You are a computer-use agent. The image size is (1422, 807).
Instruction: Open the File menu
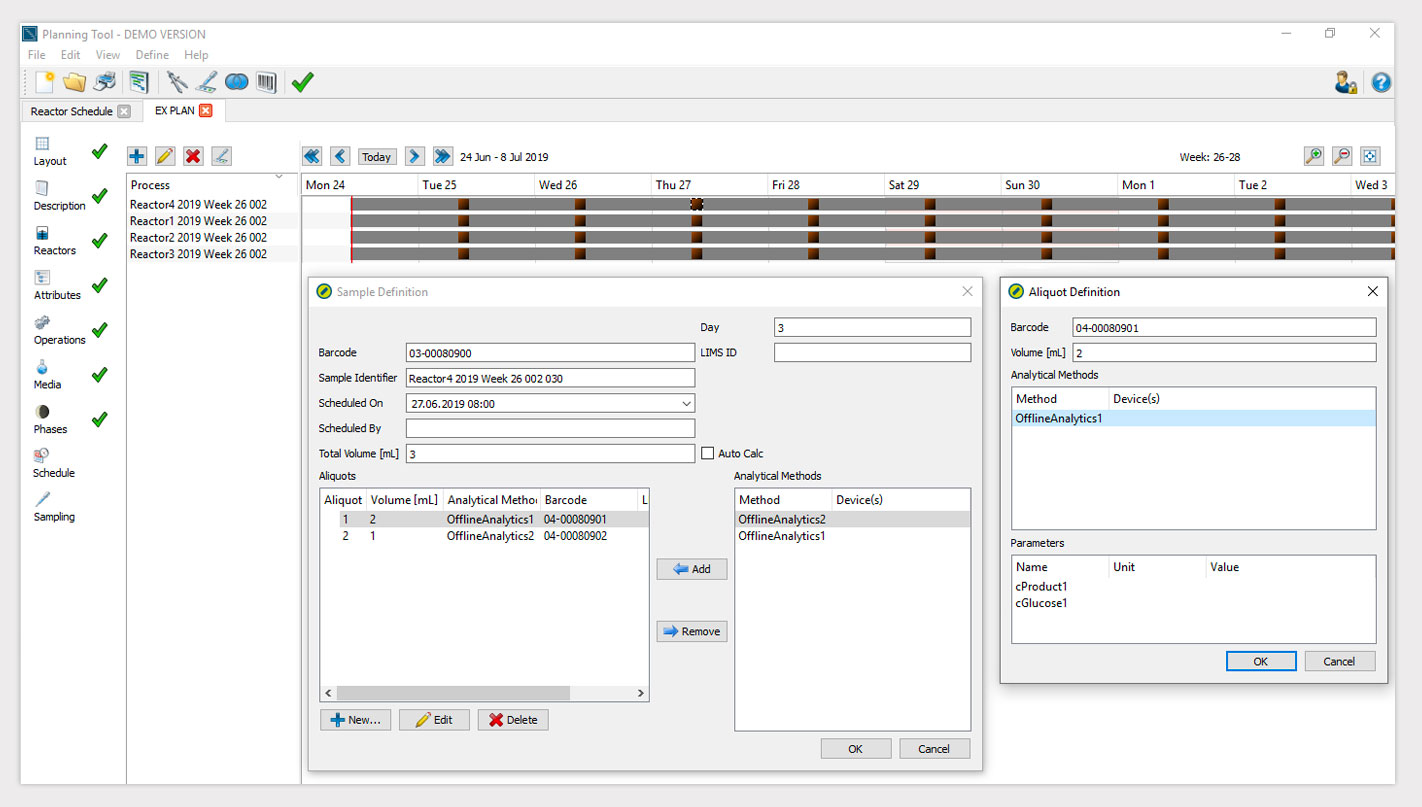click(36, 55)
